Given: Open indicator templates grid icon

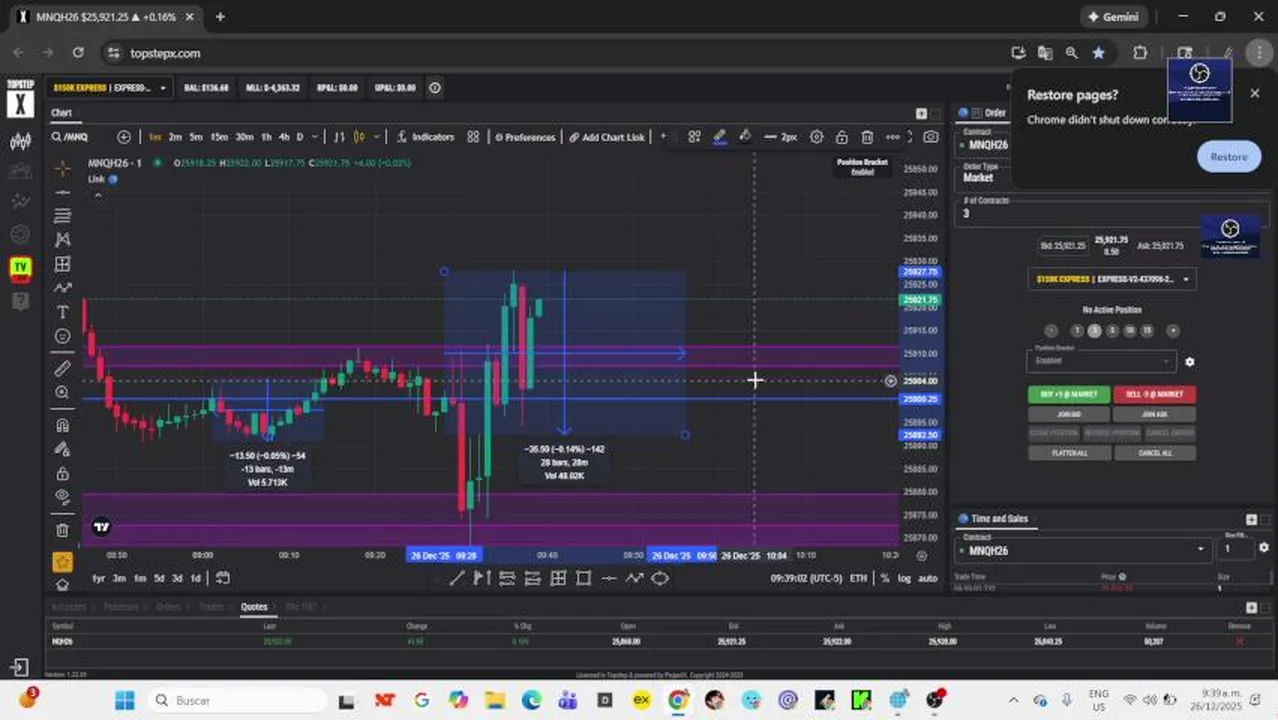Looking at the screenshot, I should [x=473, y=137].
